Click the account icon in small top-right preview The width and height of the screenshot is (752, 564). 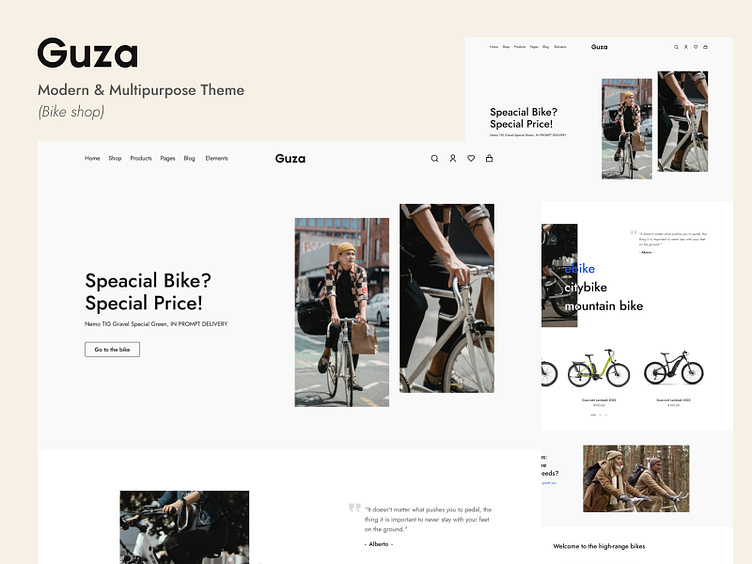pyautogui.click(x=686, y=47)
